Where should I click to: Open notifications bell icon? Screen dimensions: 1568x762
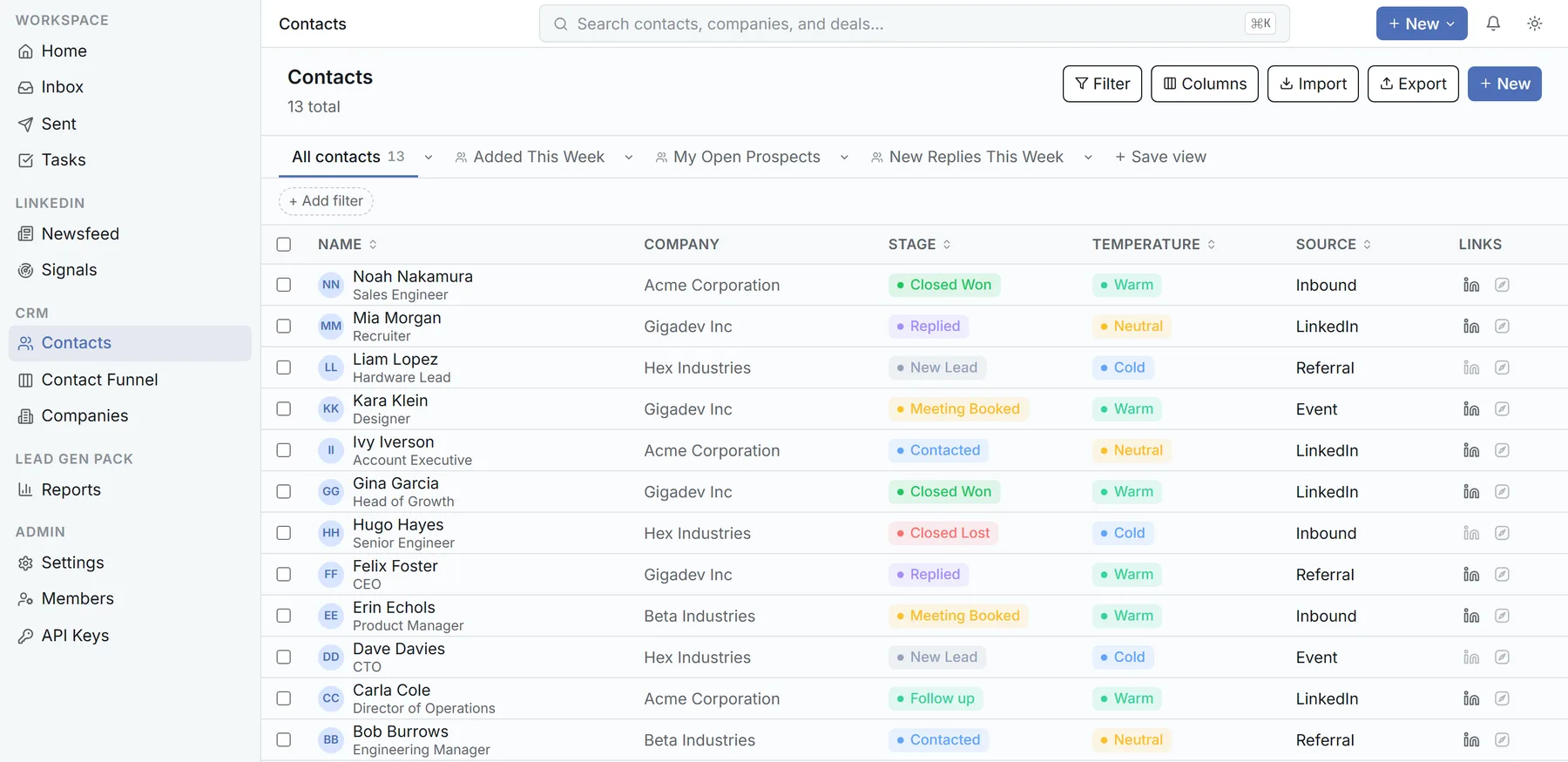1493,24
